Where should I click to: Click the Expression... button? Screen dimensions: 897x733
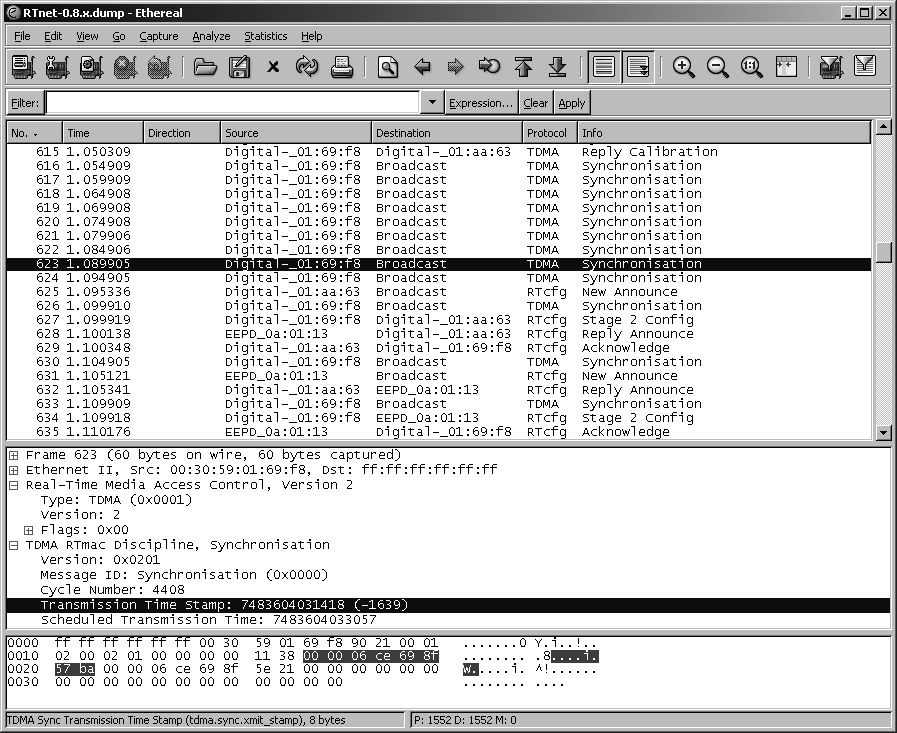click(481, 103)
